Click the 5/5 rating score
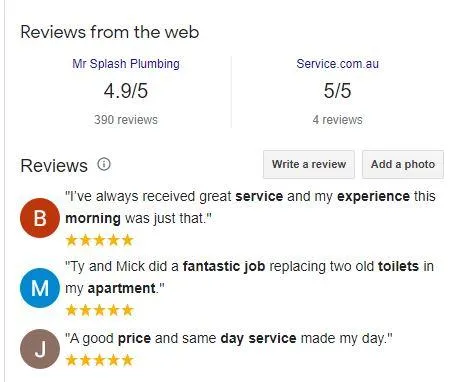The height and width of the screenshot is (382, 455). [x=337, y=91]
